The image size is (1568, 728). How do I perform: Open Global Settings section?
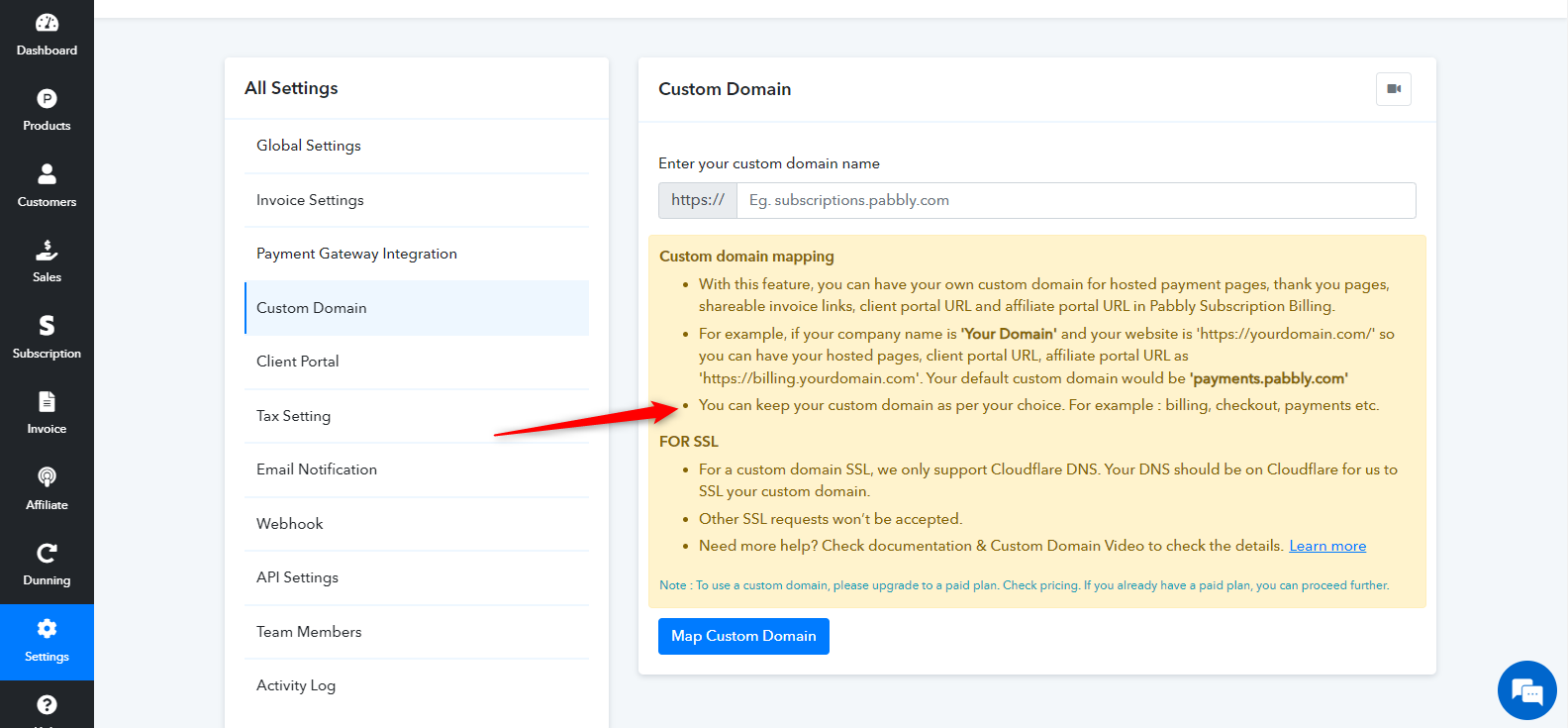point(417,146)
